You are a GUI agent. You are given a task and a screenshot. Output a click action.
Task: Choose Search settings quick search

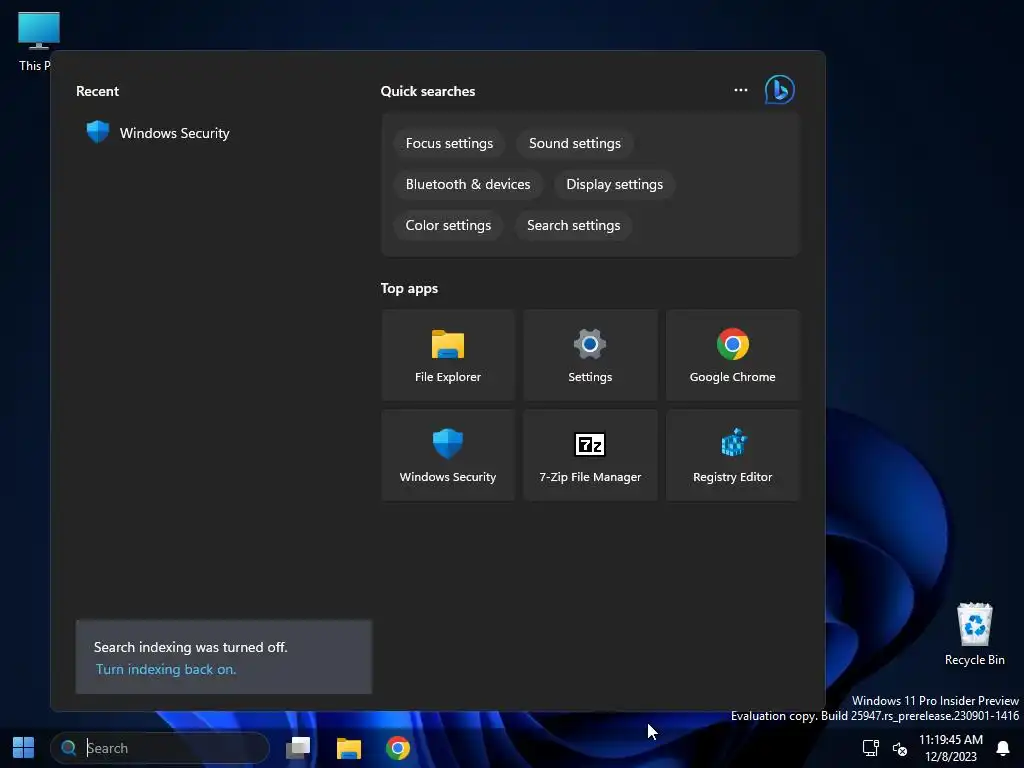(x=573, y=225)
